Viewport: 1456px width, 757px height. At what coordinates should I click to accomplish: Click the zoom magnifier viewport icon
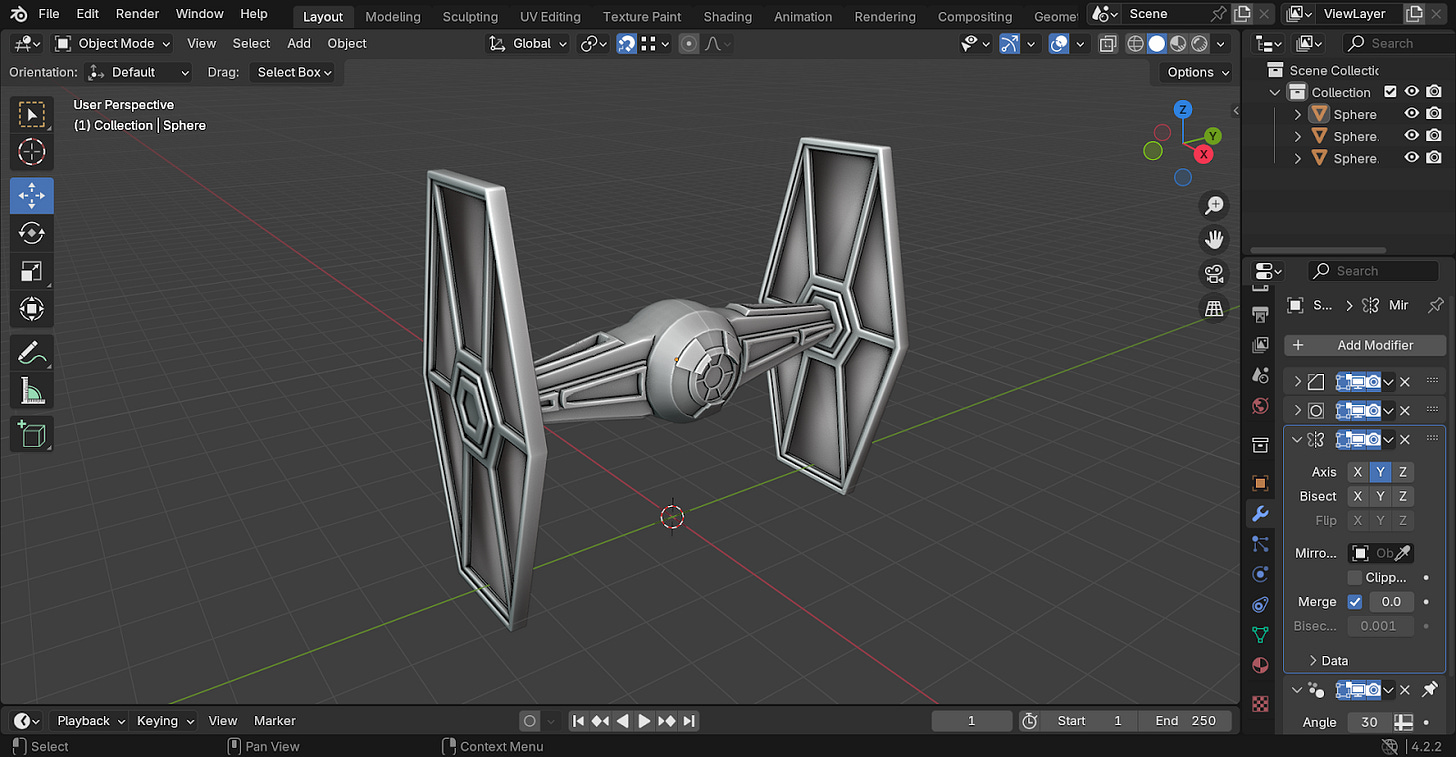(x=1214, y=205)
